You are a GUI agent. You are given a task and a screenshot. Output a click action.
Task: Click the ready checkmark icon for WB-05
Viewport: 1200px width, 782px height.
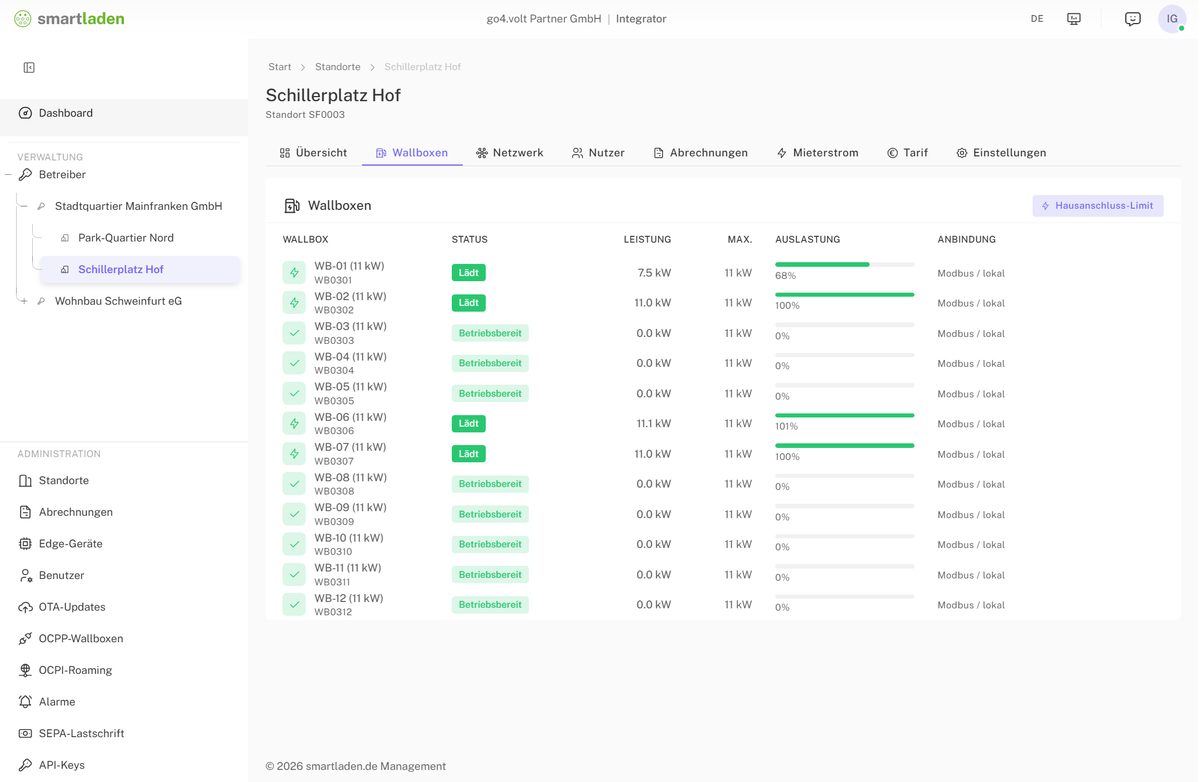(x=294, y=393)
